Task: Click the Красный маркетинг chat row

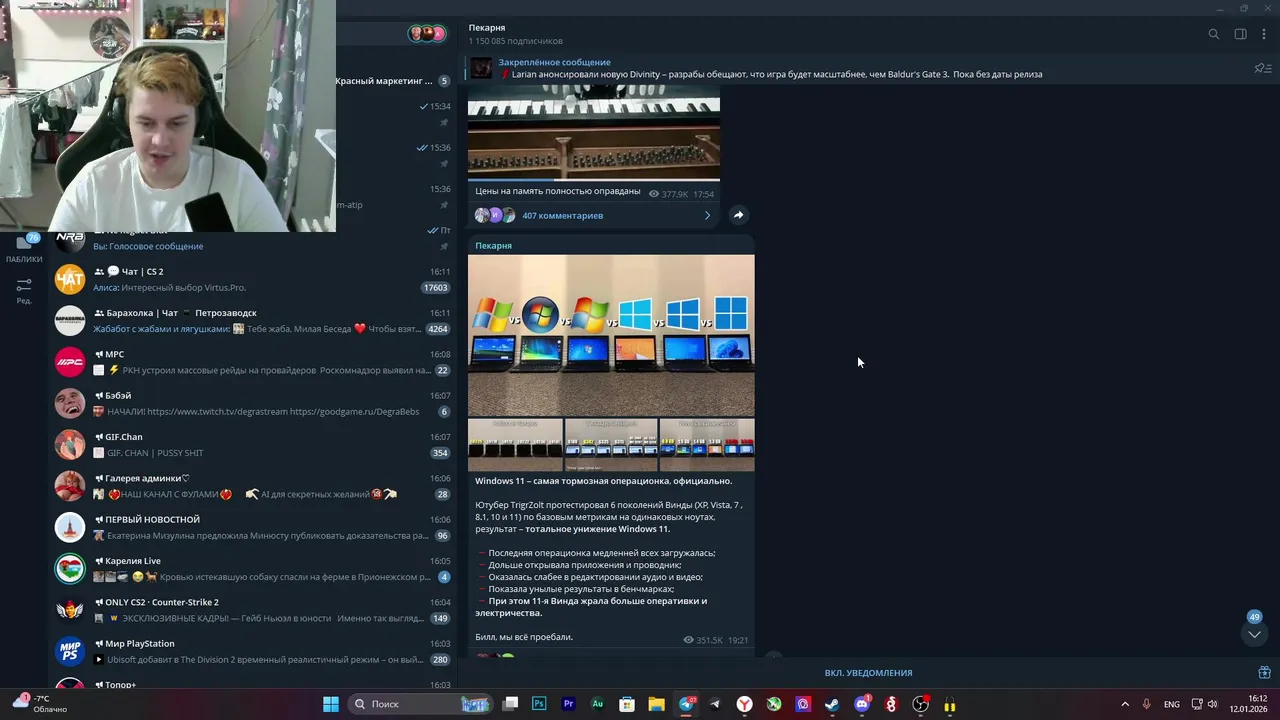Action: pos(394,81)
